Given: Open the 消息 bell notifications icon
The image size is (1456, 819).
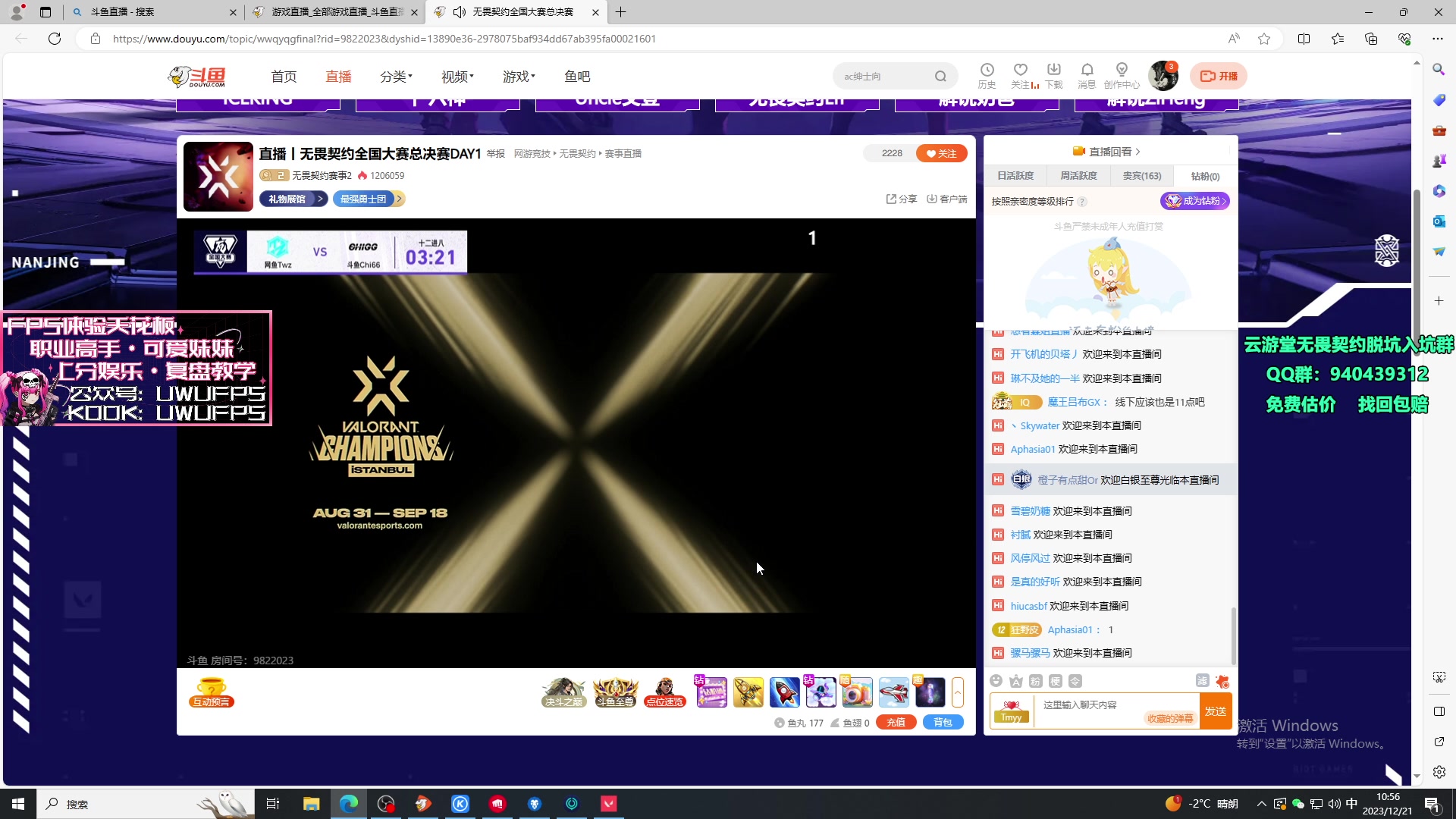Looking at the screenshot, I should coord(1087,76).
